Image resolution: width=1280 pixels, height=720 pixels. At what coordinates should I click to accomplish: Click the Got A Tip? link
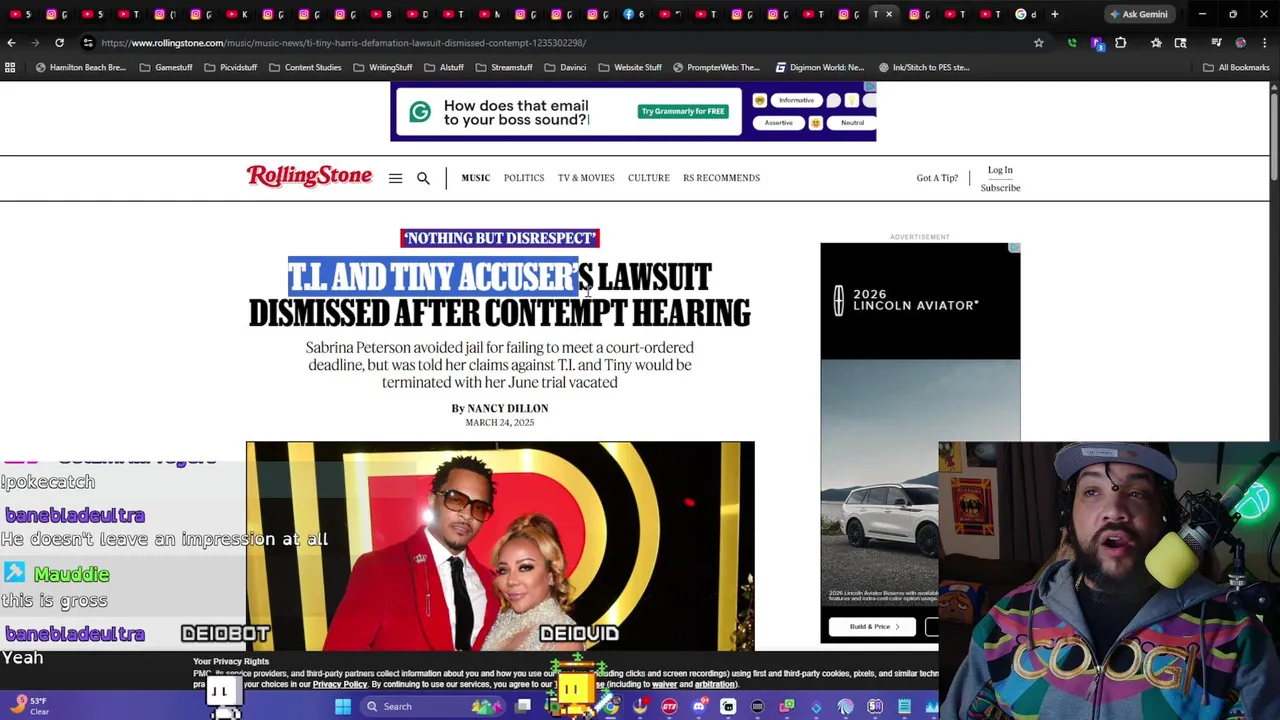click(x=937, y=178)
